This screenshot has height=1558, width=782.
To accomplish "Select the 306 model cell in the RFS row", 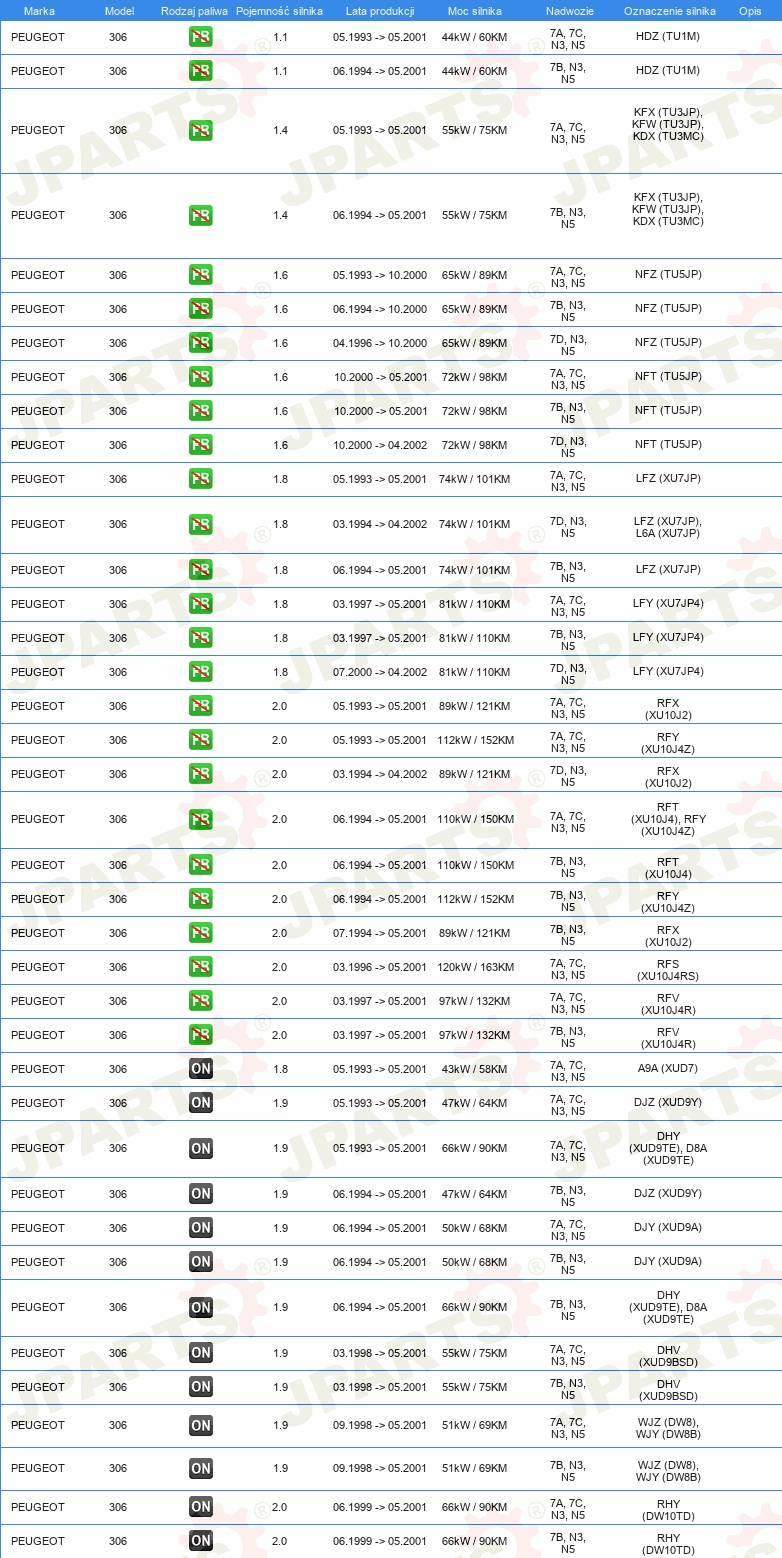I will point(118,967).
